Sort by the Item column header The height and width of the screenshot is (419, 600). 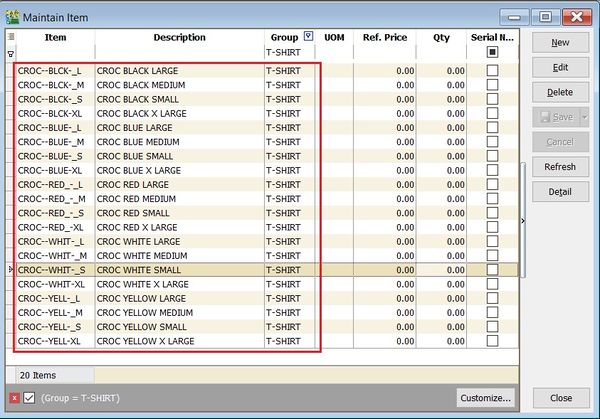tap(55, 37)
